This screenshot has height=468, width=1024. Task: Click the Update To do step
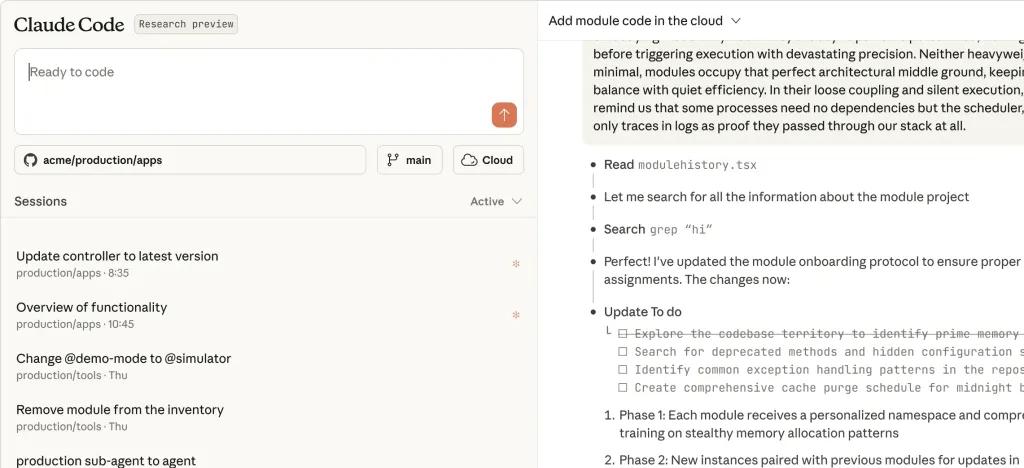click(x=643, y=312)
